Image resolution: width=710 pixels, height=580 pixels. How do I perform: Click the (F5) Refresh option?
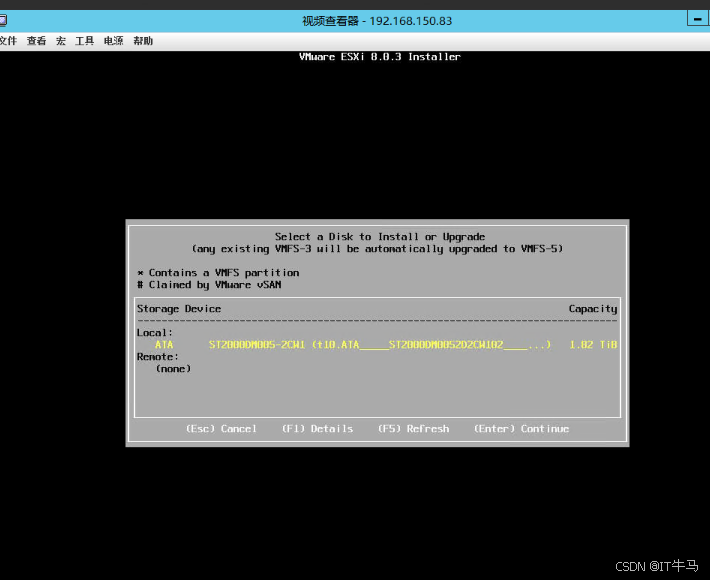(413, 429)
